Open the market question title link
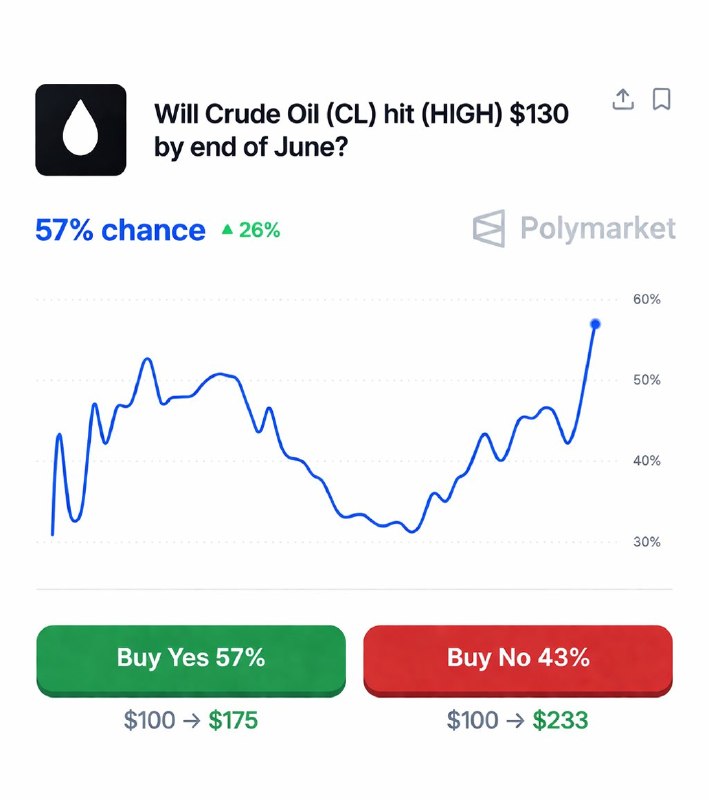The height and width of the screenshot is (800, 709). (x=362, y=130)
